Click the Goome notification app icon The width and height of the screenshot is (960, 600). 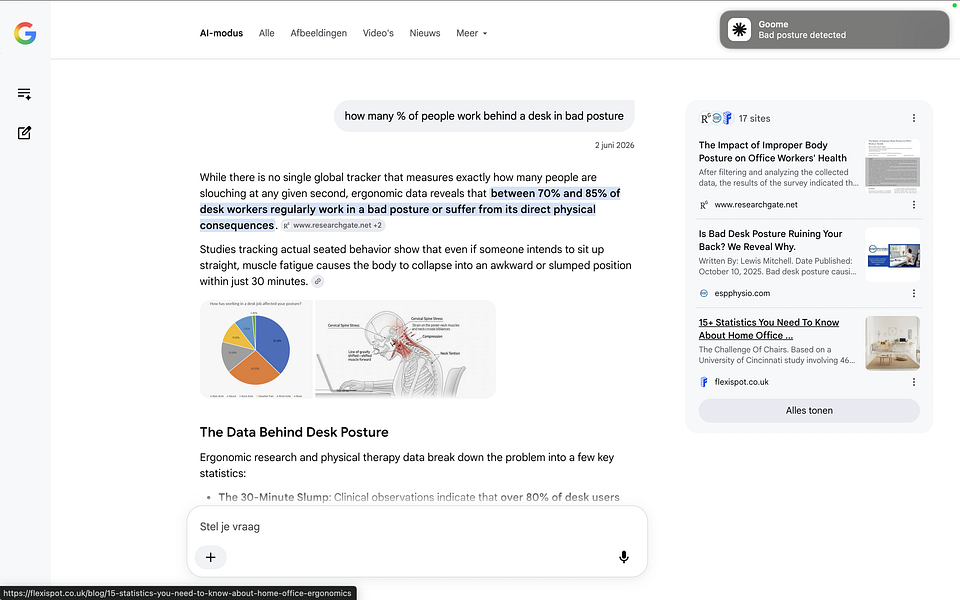pyautogui.click(x=739, y=29)
